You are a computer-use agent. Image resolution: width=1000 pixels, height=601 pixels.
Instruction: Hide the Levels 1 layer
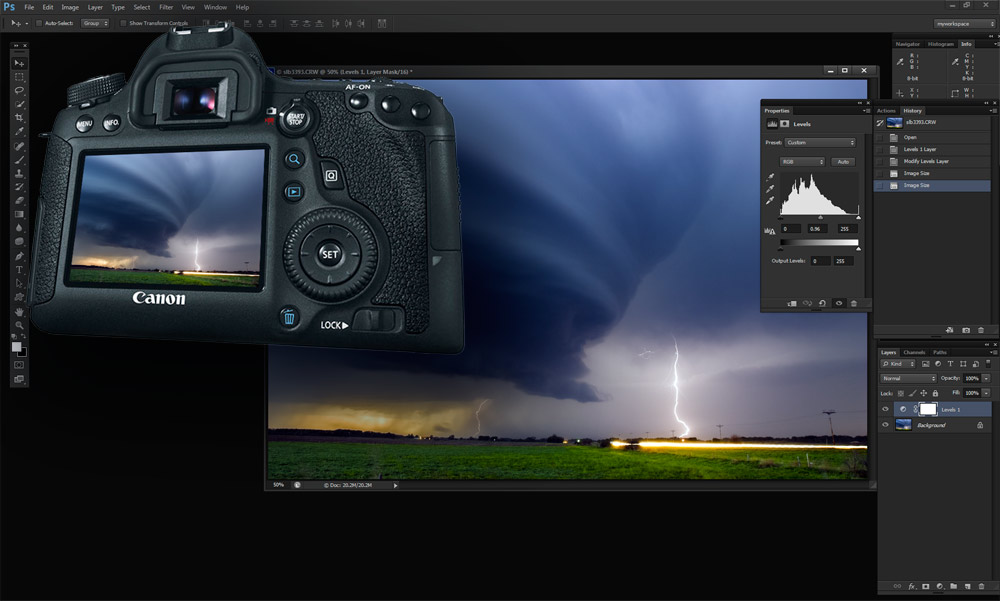885,409
